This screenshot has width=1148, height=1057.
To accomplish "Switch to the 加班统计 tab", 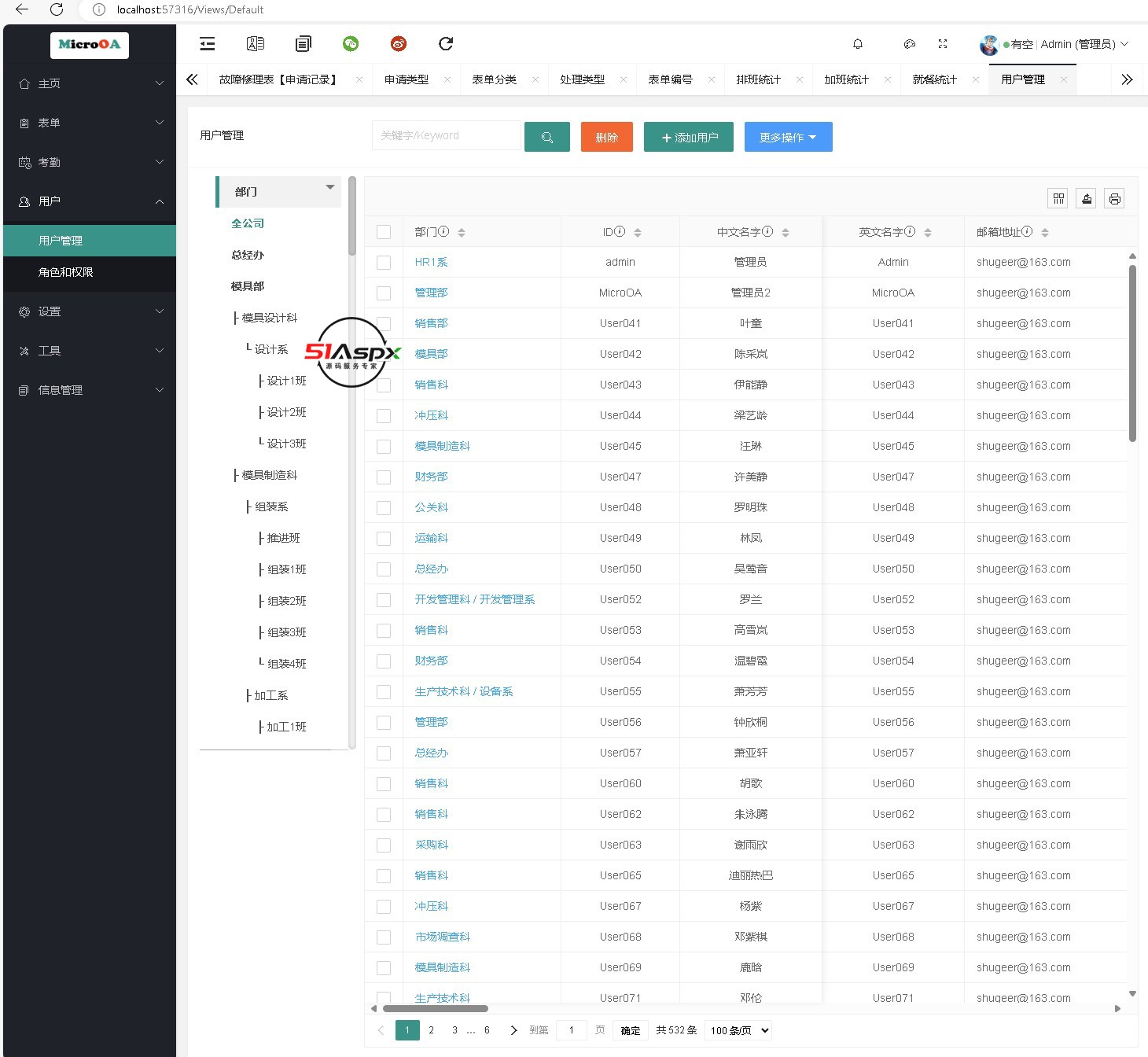I will 847,79.
